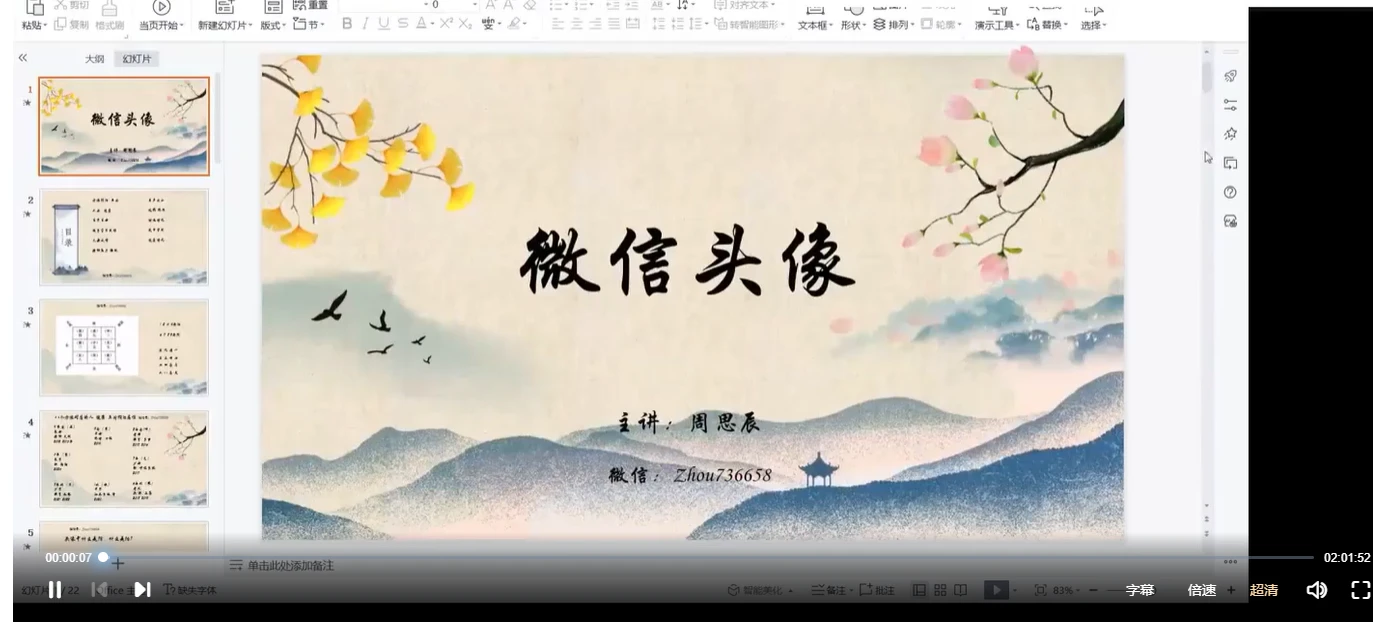Pause the video playback
Viewport: 1373px width, 625px height.
point(55,590)
